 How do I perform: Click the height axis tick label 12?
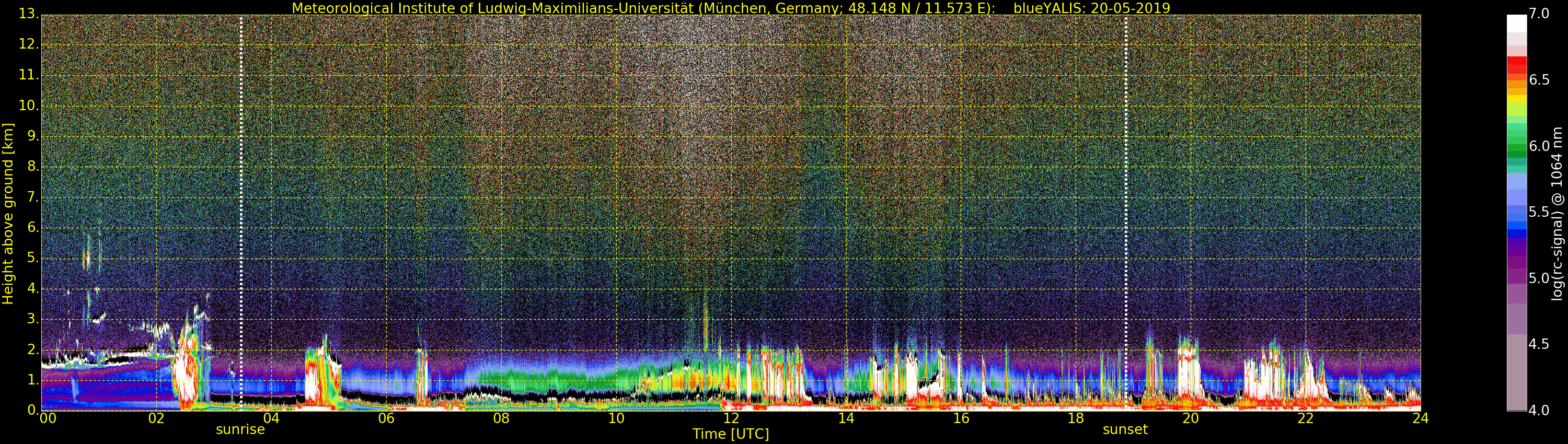pyautogui.click(x=28, y=44)
